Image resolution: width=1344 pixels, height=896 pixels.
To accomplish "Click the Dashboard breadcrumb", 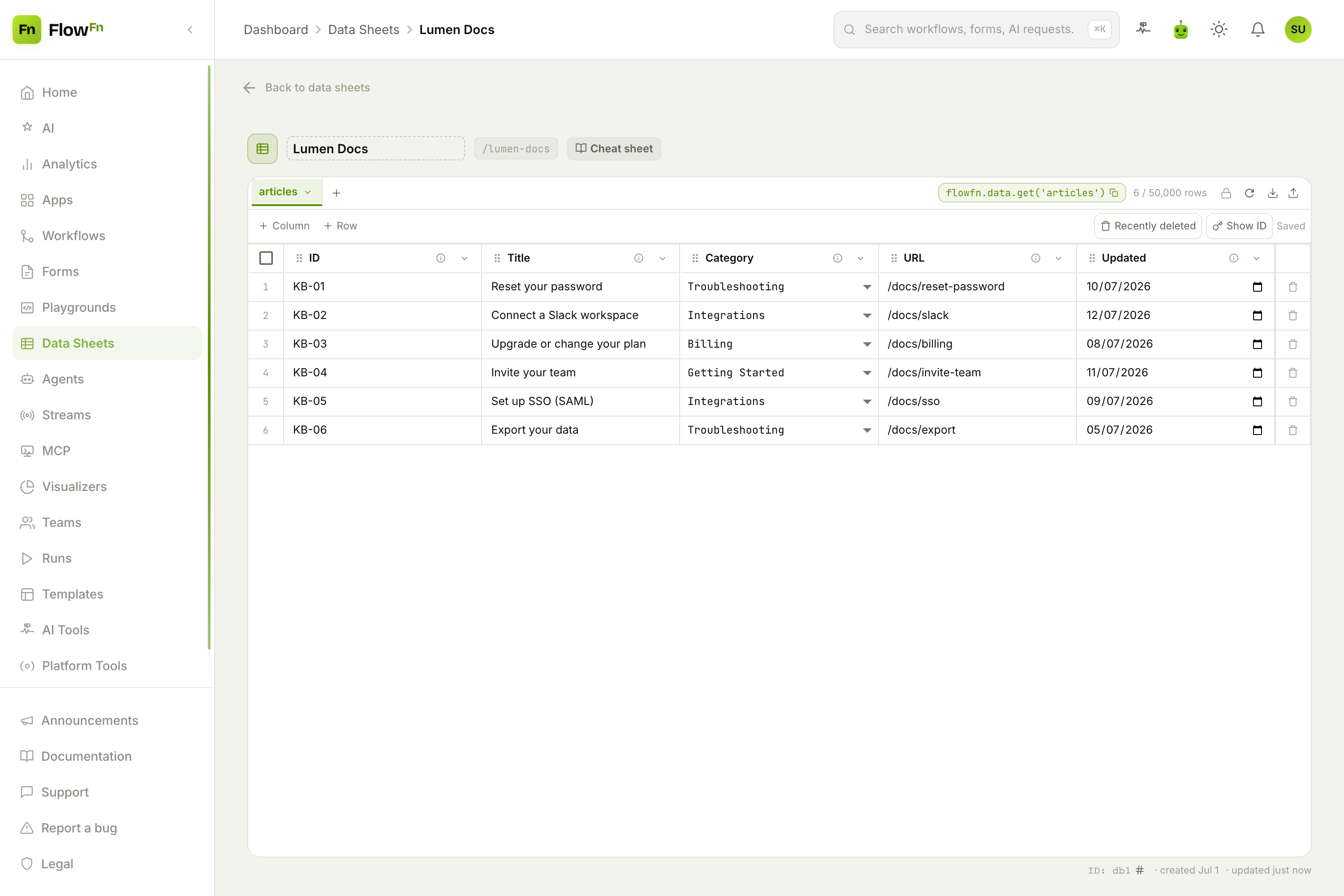I will click(x=276, y=30).
